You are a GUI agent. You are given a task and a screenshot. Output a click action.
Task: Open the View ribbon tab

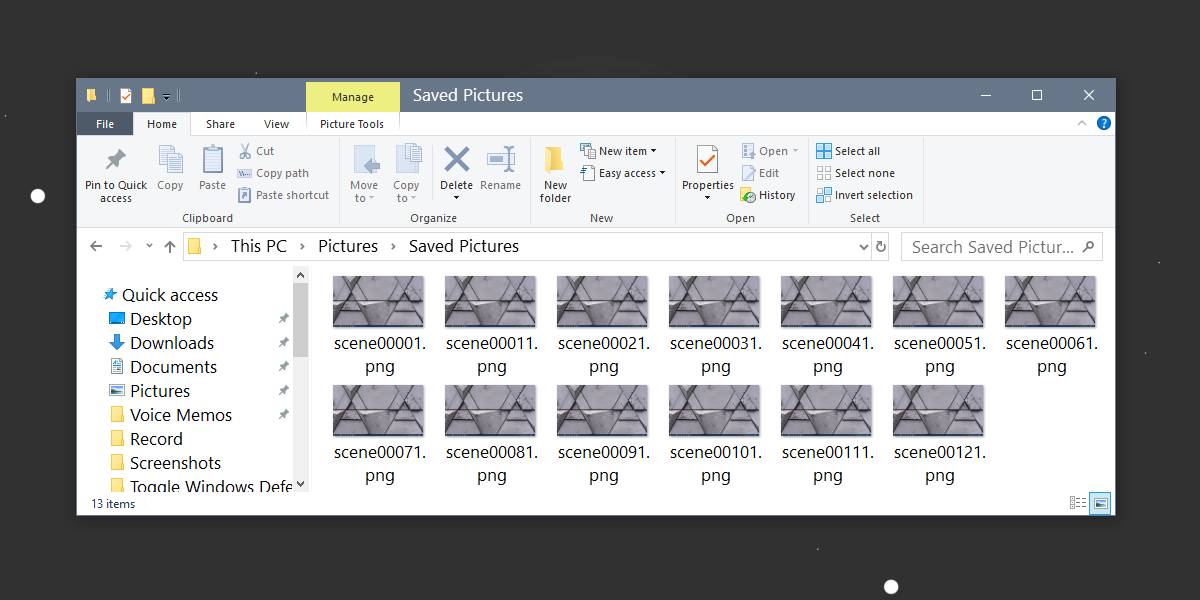[276, 124]
